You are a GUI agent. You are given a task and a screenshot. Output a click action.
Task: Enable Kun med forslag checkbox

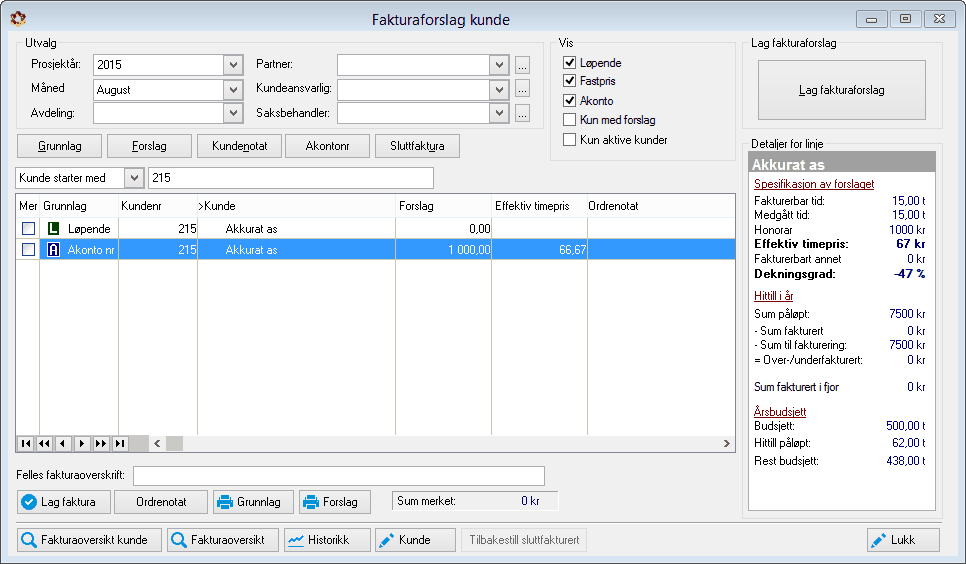click(x=569, y=120)
